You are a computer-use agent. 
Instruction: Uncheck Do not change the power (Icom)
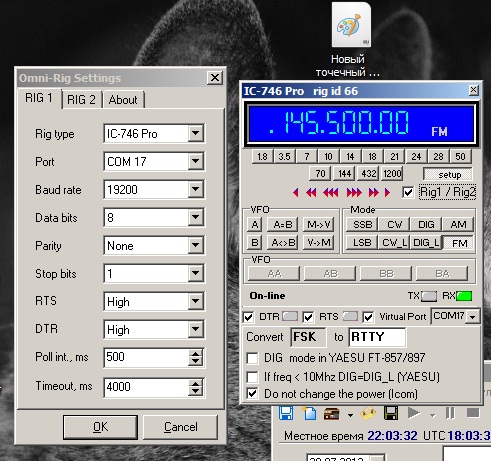click(x=252, y=394)
